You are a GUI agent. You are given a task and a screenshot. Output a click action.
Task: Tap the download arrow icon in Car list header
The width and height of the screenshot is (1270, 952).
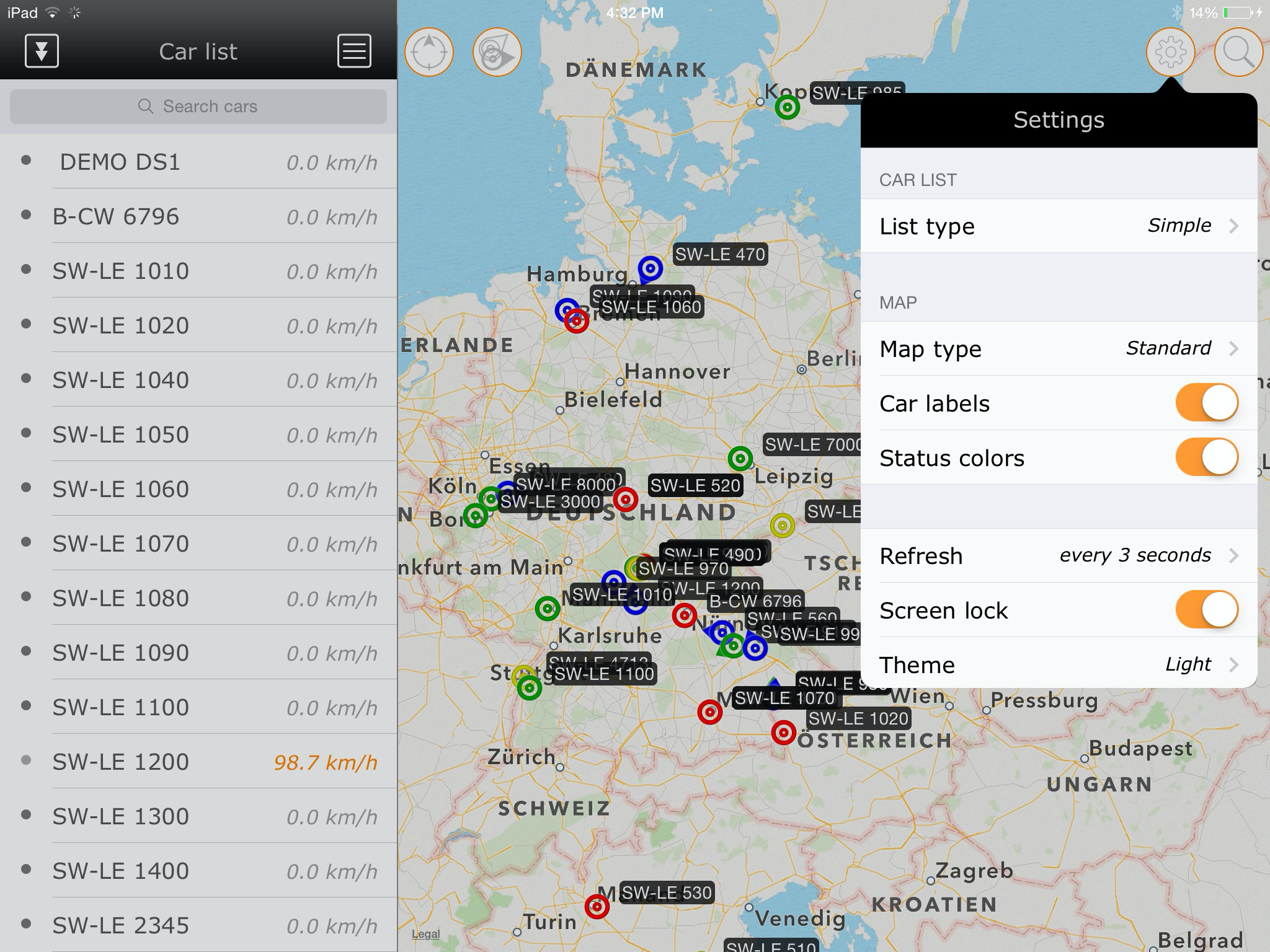pyautogui.click(x=42, y=51)
